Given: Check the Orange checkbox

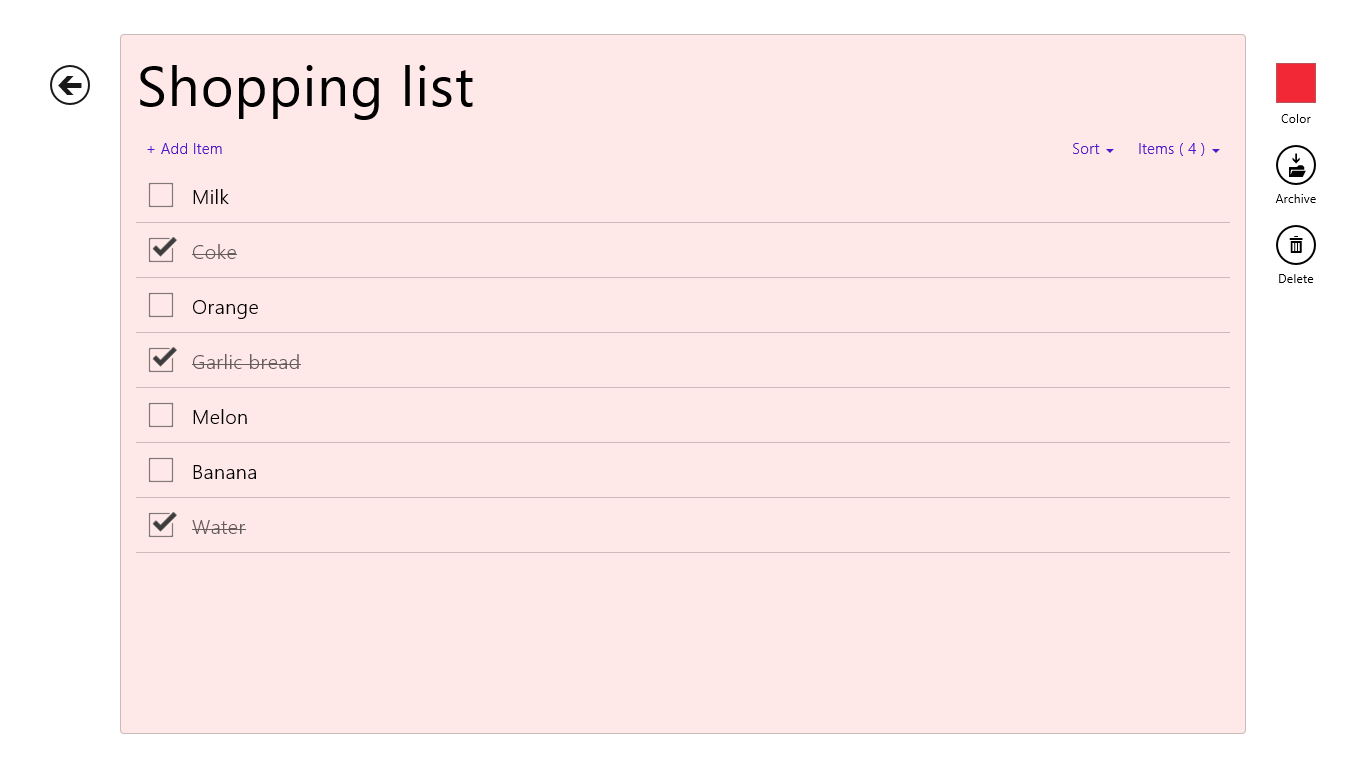Looking at the screenshot, I should tap(161, 305).
